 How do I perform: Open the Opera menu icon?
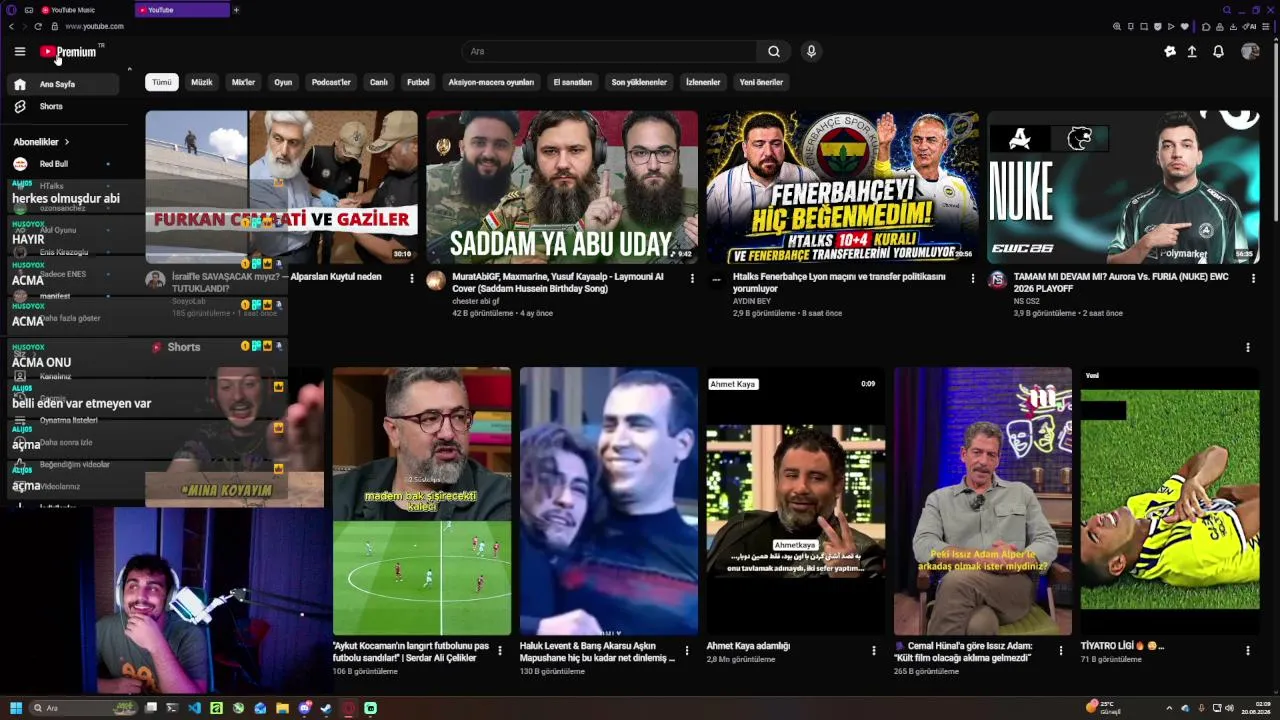click(9, 10)
